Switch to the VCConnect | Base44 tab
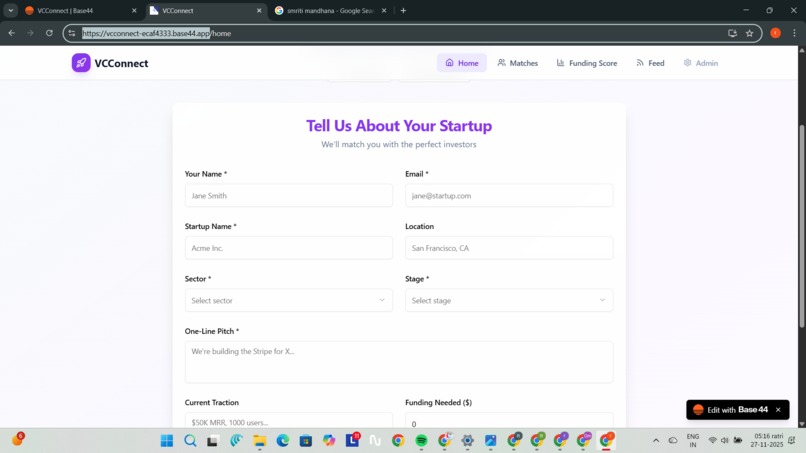 click(x=81, y=10)
